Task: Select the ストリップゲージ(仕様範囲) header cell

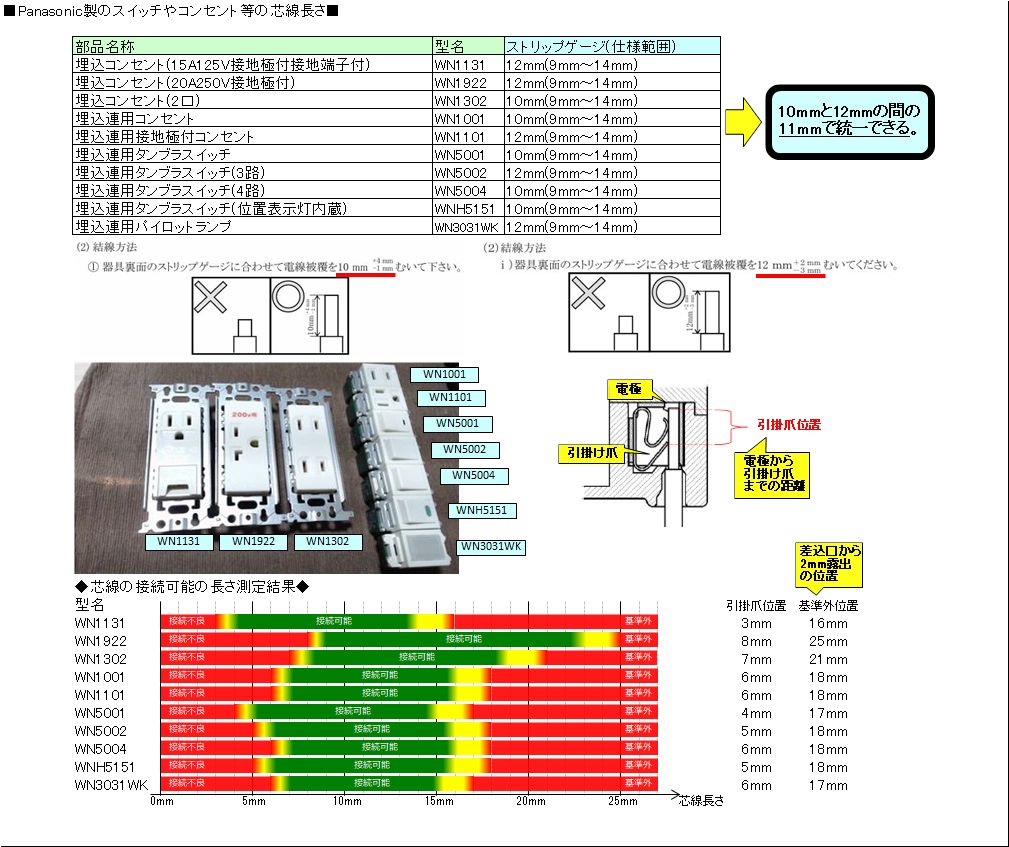Action: (x=612, y=46)
